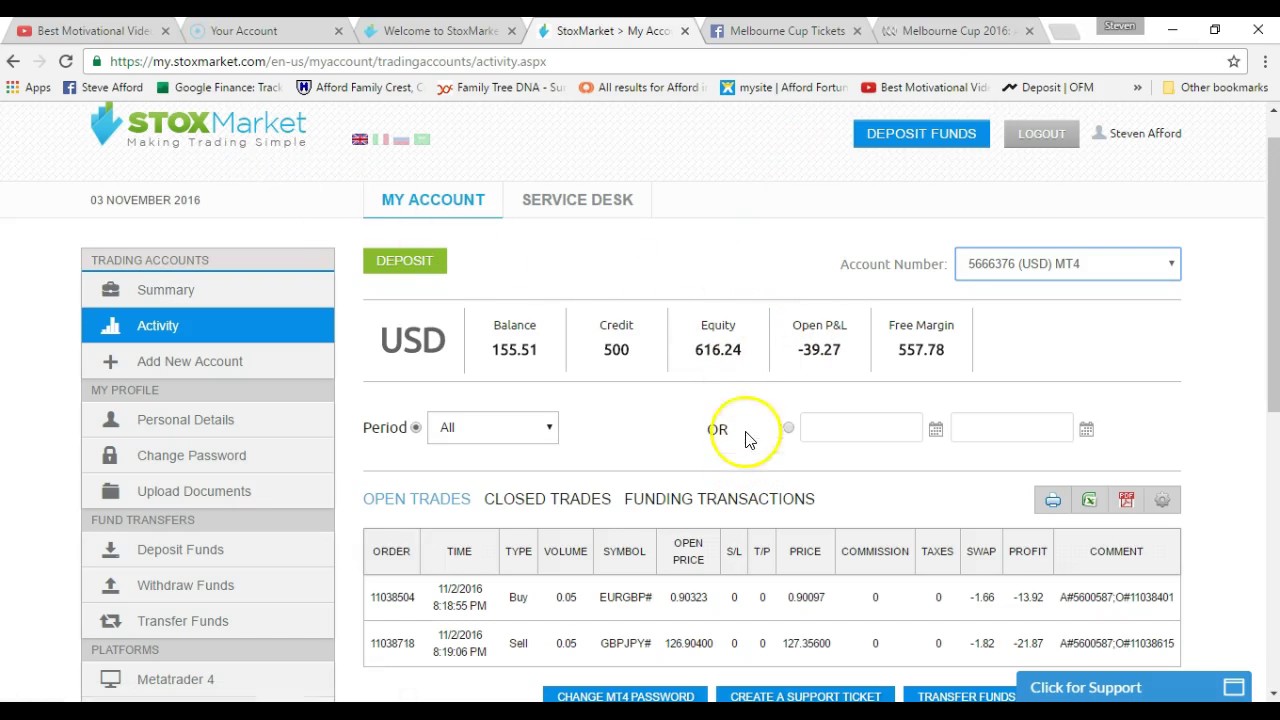Sort by the PROFIT column header

1028,551
